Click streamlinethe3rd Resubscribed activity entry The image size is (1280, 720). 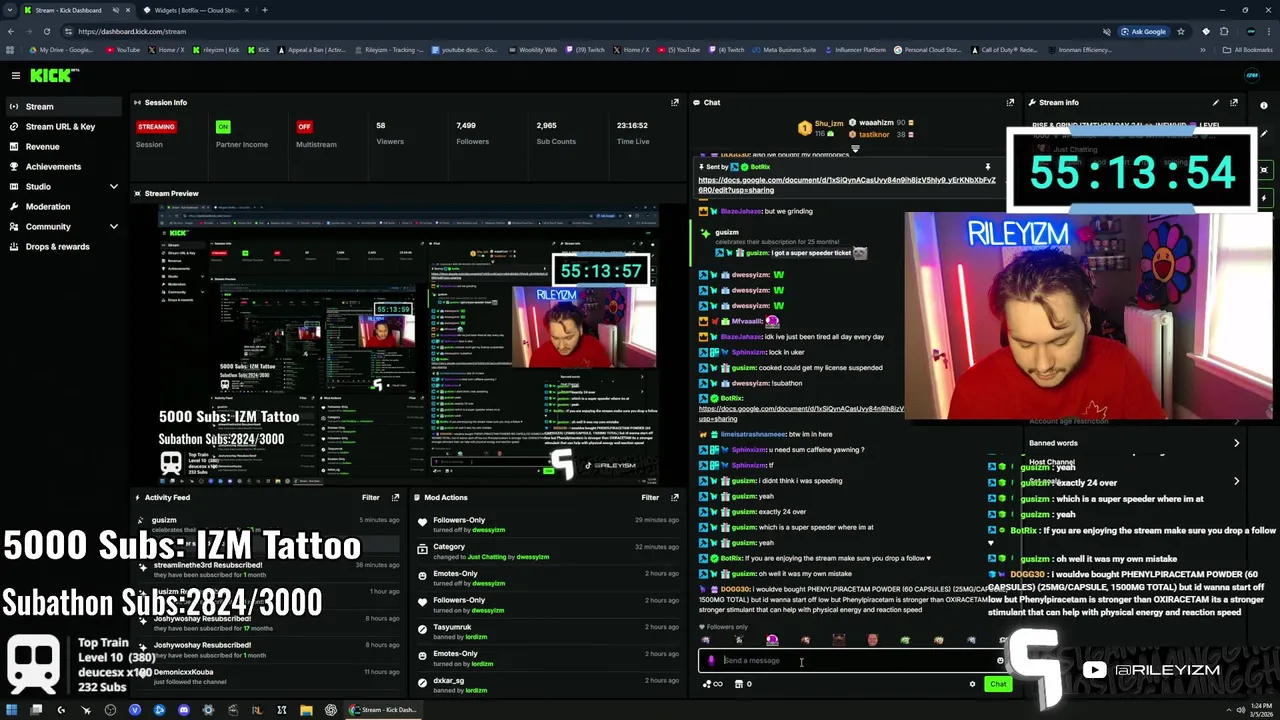(x=268, y=569)
